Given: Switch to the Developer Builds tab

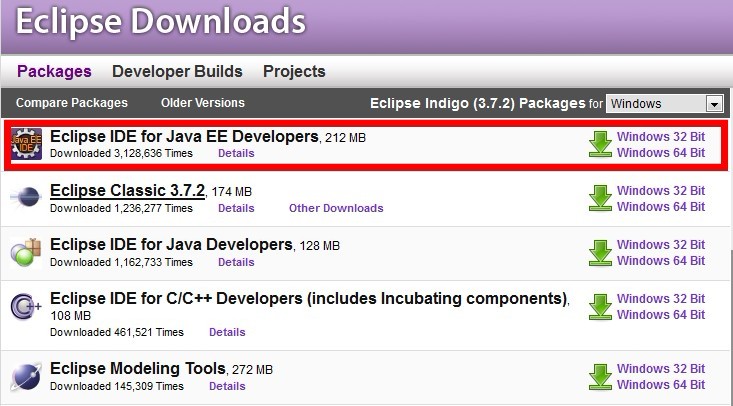Looking at the screenshot, I should pos(177,71).
